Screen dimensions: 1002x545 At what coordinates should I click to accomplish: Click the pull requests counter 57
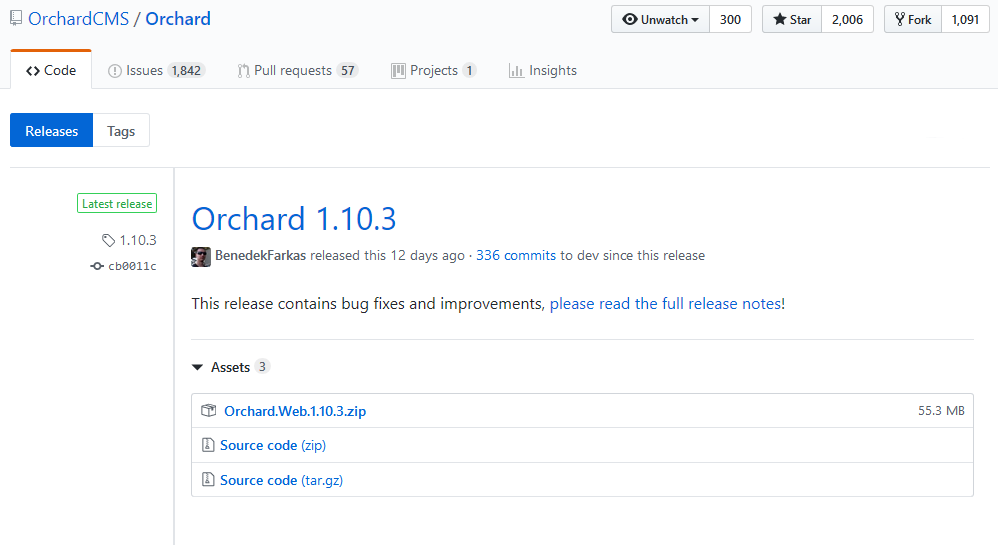[x=348, y=70]
